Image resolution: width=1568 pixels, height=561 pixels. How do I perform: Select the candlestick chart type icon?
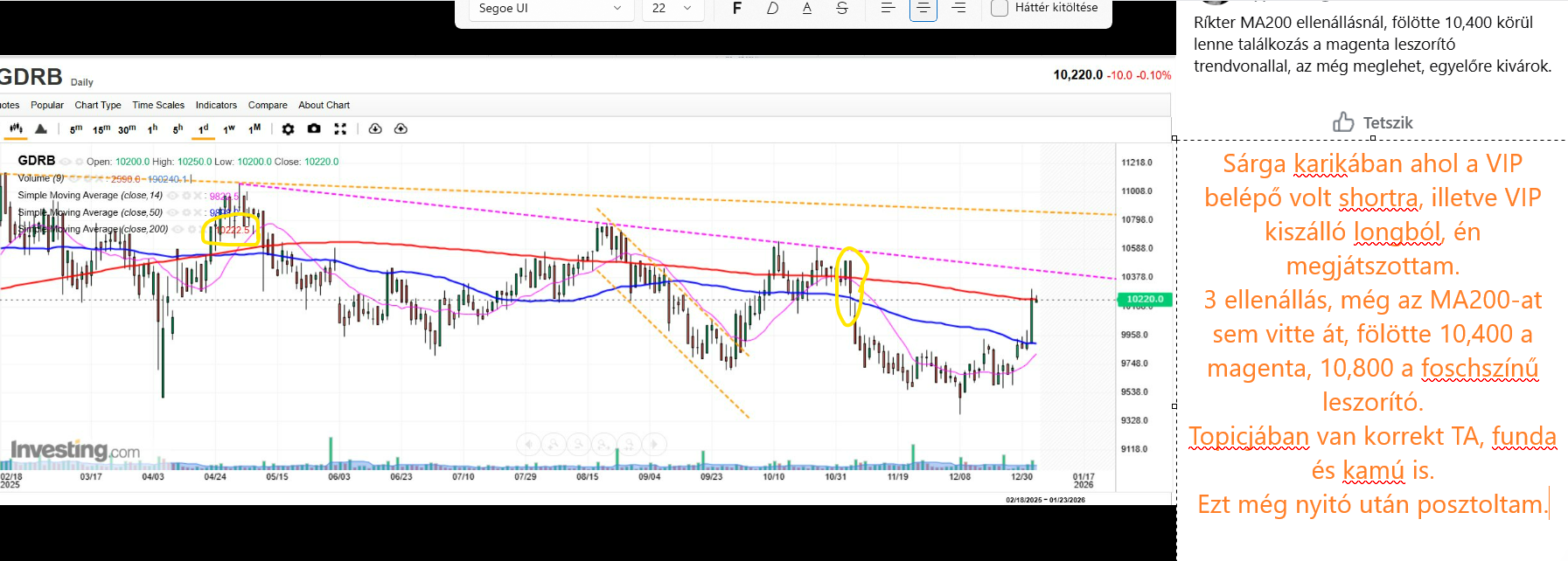click(16, 129)
